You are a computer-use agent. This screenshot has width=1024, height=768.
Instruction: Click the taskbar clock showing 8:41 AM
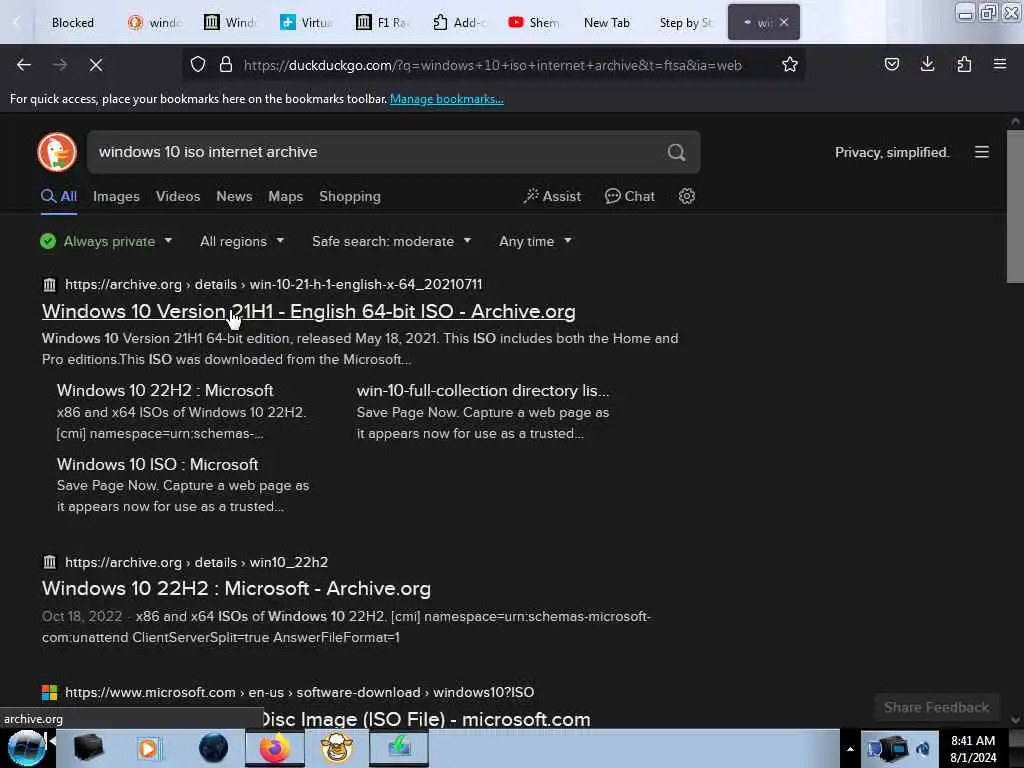click(x=972, y=748)
